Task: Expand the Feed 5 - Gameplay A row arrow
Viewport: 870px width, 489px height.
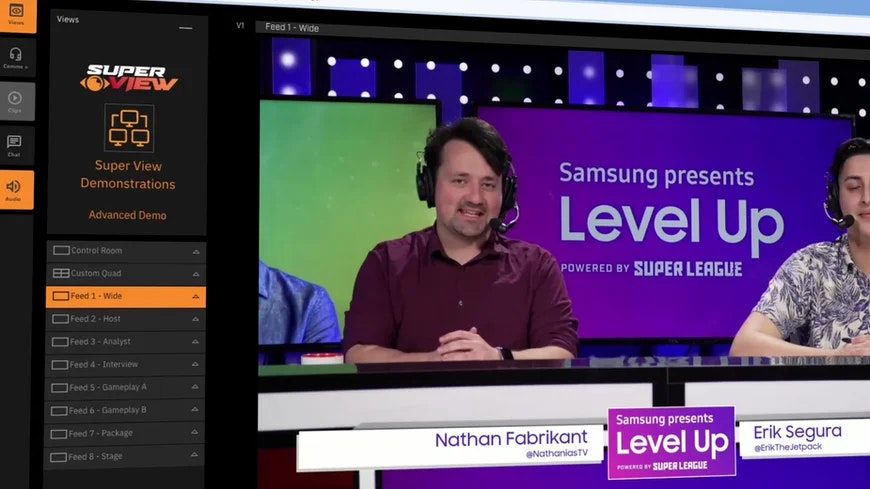Action: click(195, 386)
